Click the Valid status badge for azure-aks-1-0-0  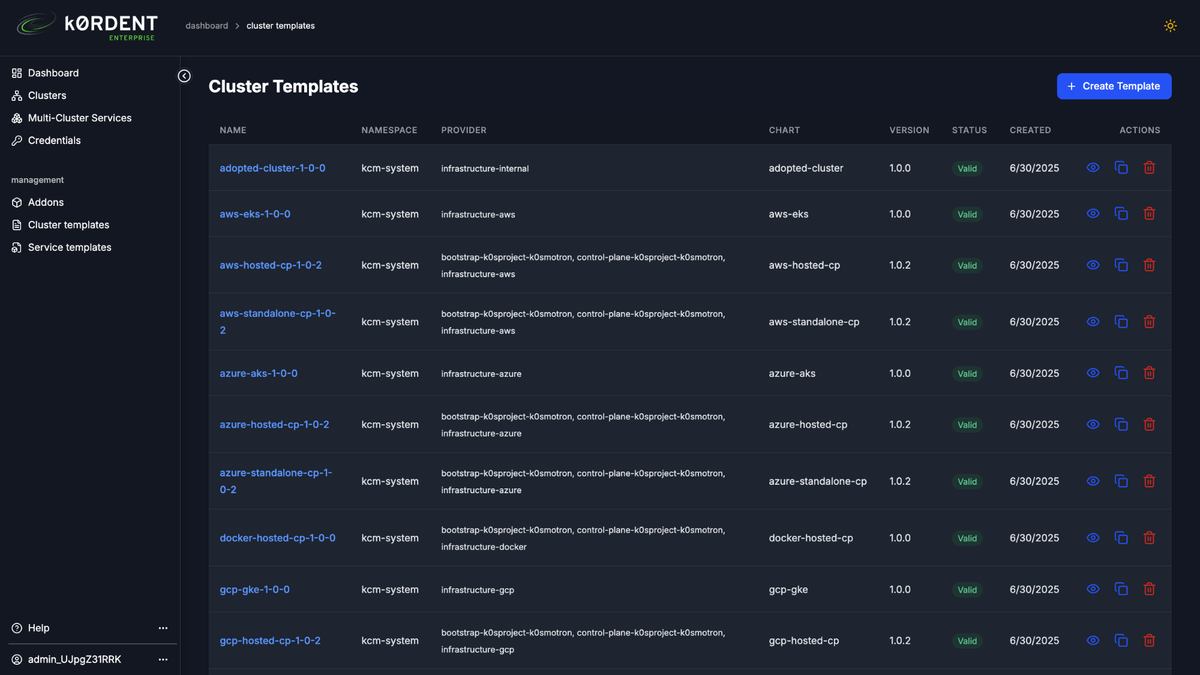click(x=967, y=374)
